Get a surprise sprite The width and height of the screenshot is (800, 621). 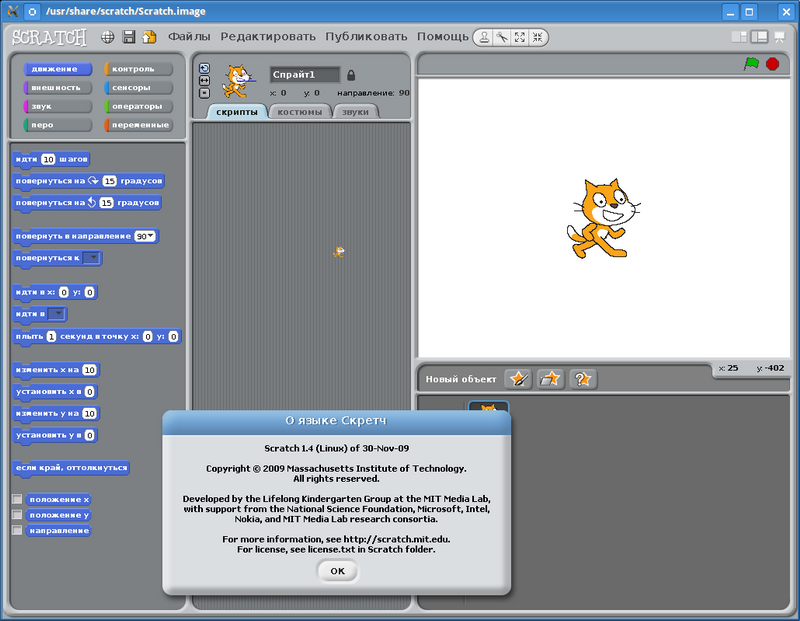[583, 379]
